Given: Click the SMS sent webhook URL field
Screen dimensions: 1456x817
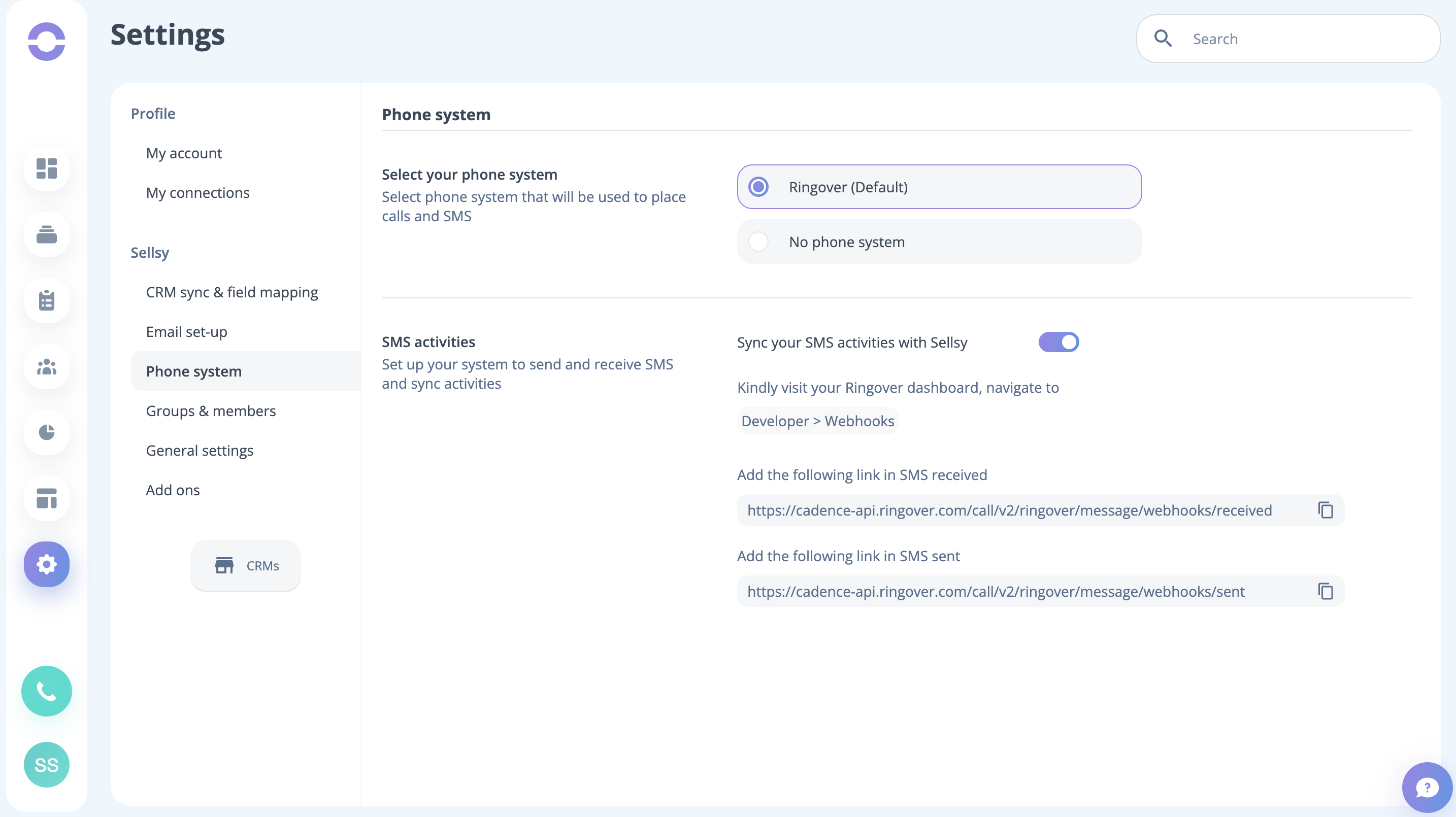Looking at the screenshot, I should pyautogui.click(x=1041, y=592).
